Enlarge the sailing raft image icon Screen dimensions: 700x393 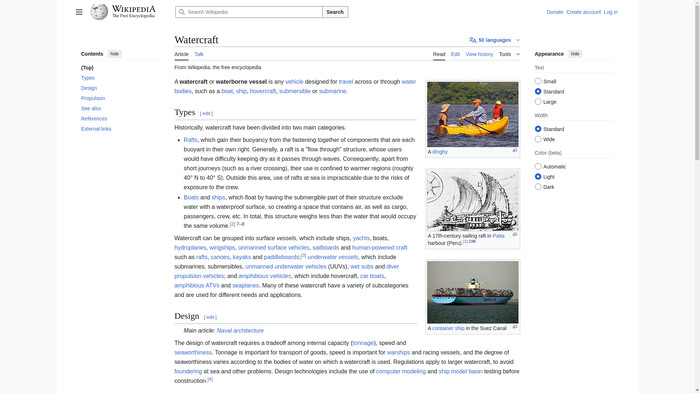click(515, 234)
